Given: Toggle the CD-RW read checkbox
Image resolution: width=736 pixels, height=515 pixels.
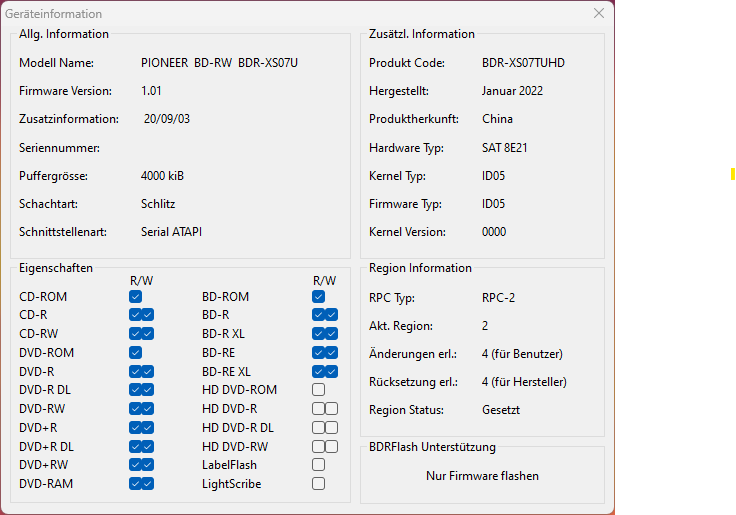Looking at the screenshot, I should coord(135,334).
